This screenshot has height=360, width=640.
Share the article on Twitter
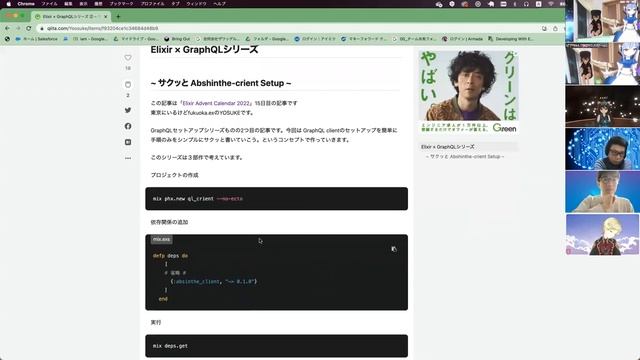coord(128,110)
